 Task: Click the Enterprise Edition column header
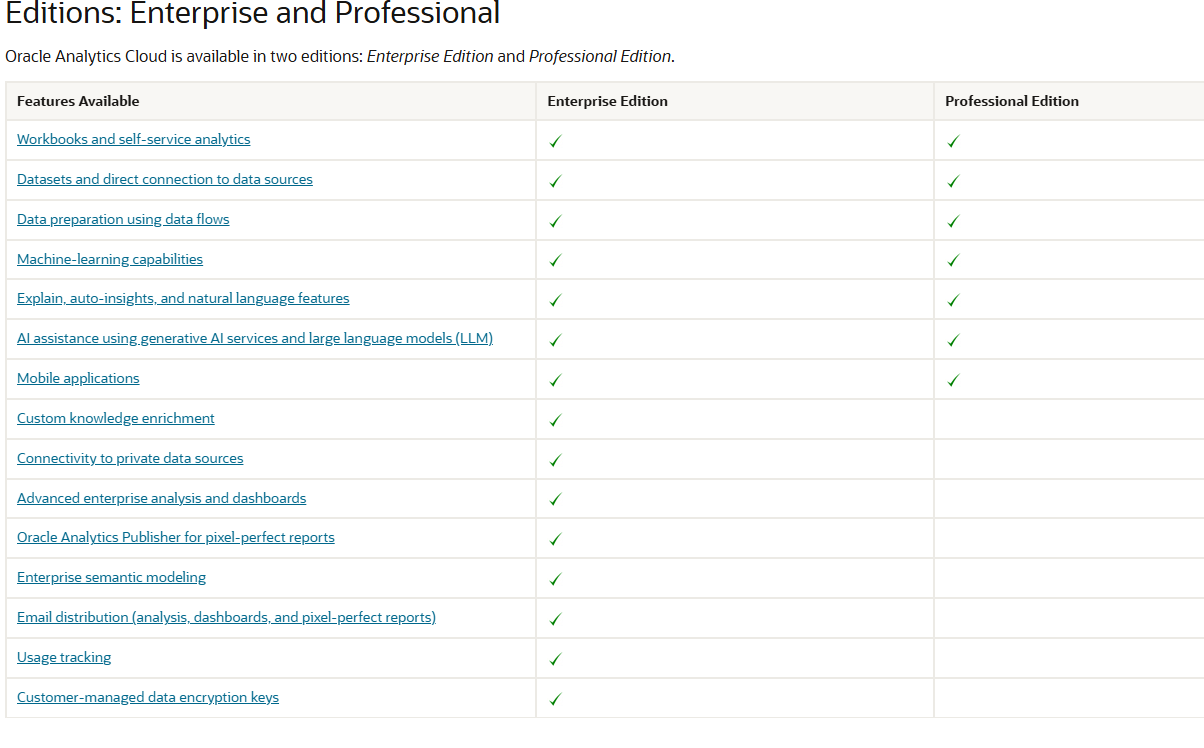point(607,101)
